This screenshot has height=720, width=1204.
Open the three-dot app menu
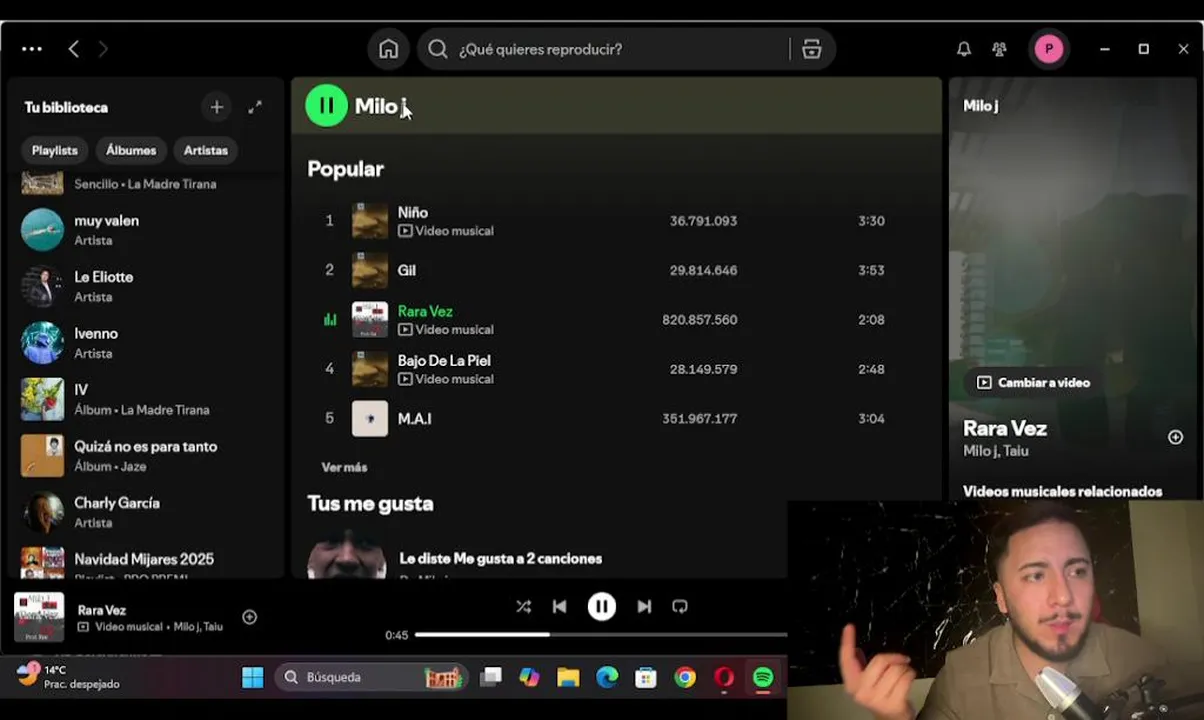pyautogui.click(x=32, y=49)
